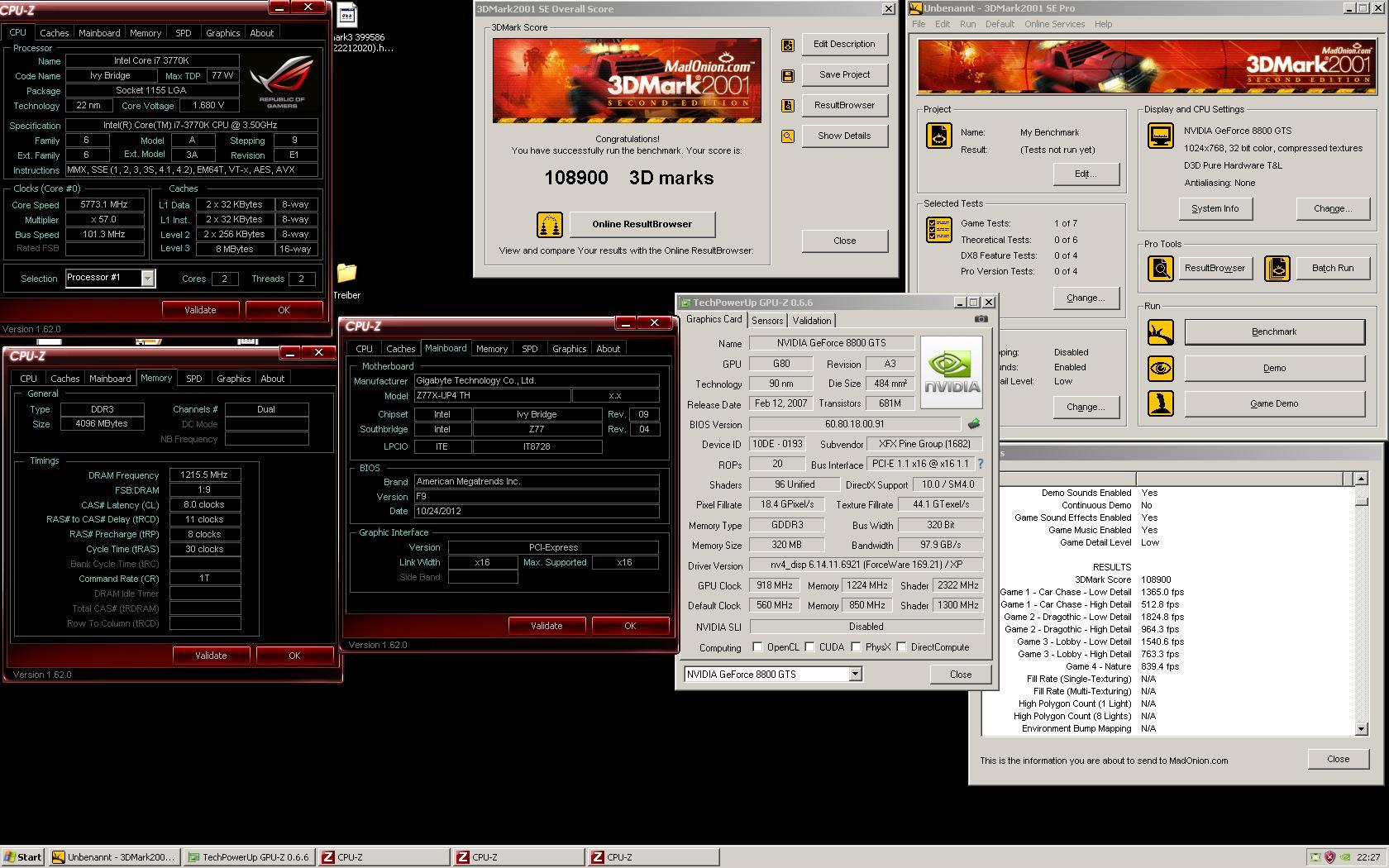Click the Edit Description button
This screenshot has height=868, width=1389.
[x=844, y=45]
